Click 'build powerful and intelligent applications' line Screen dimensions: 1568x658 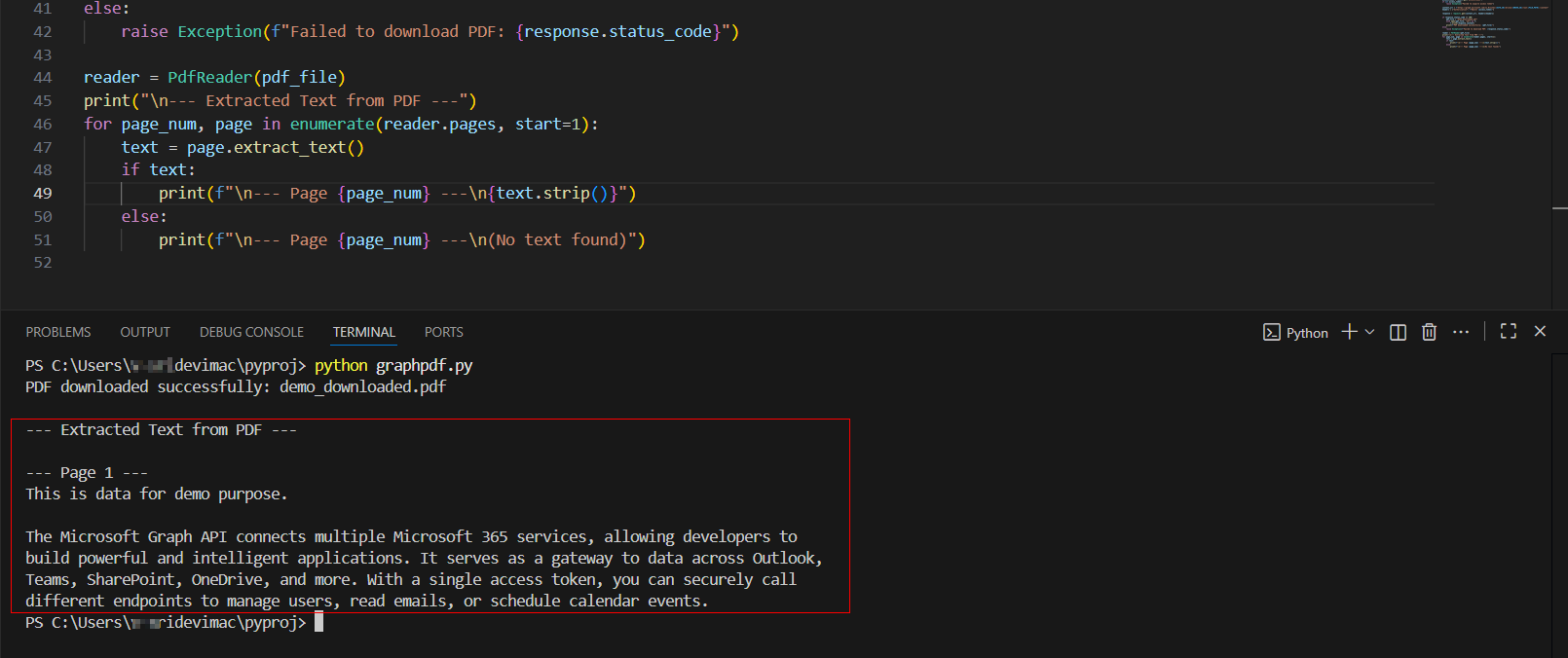[x=424, y=558]
